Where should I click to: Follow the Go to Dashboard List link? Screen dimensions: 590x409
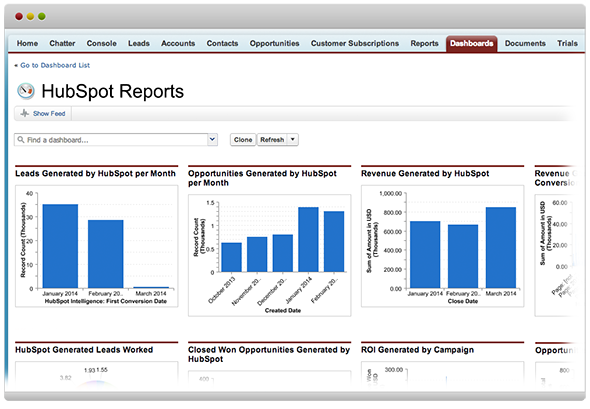click(x=55, y=65)
